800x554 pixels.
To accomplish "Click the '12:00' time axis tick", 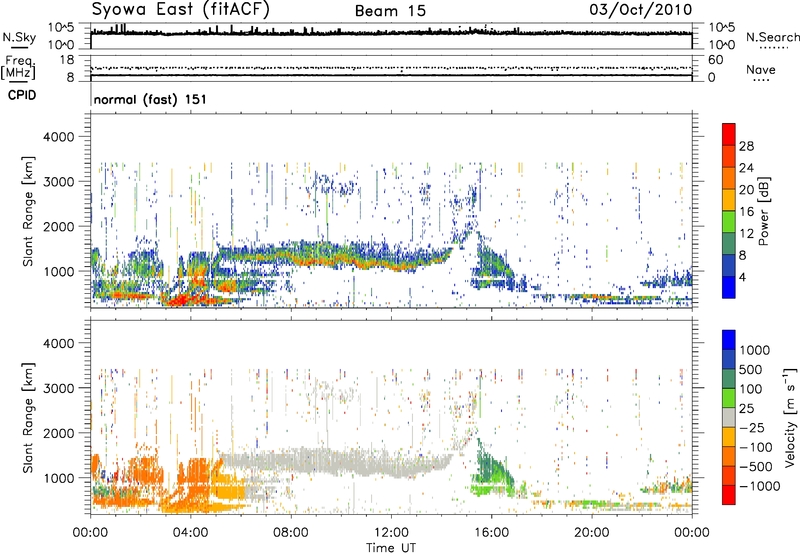I will pyautogui.click(x=391, y=533).
